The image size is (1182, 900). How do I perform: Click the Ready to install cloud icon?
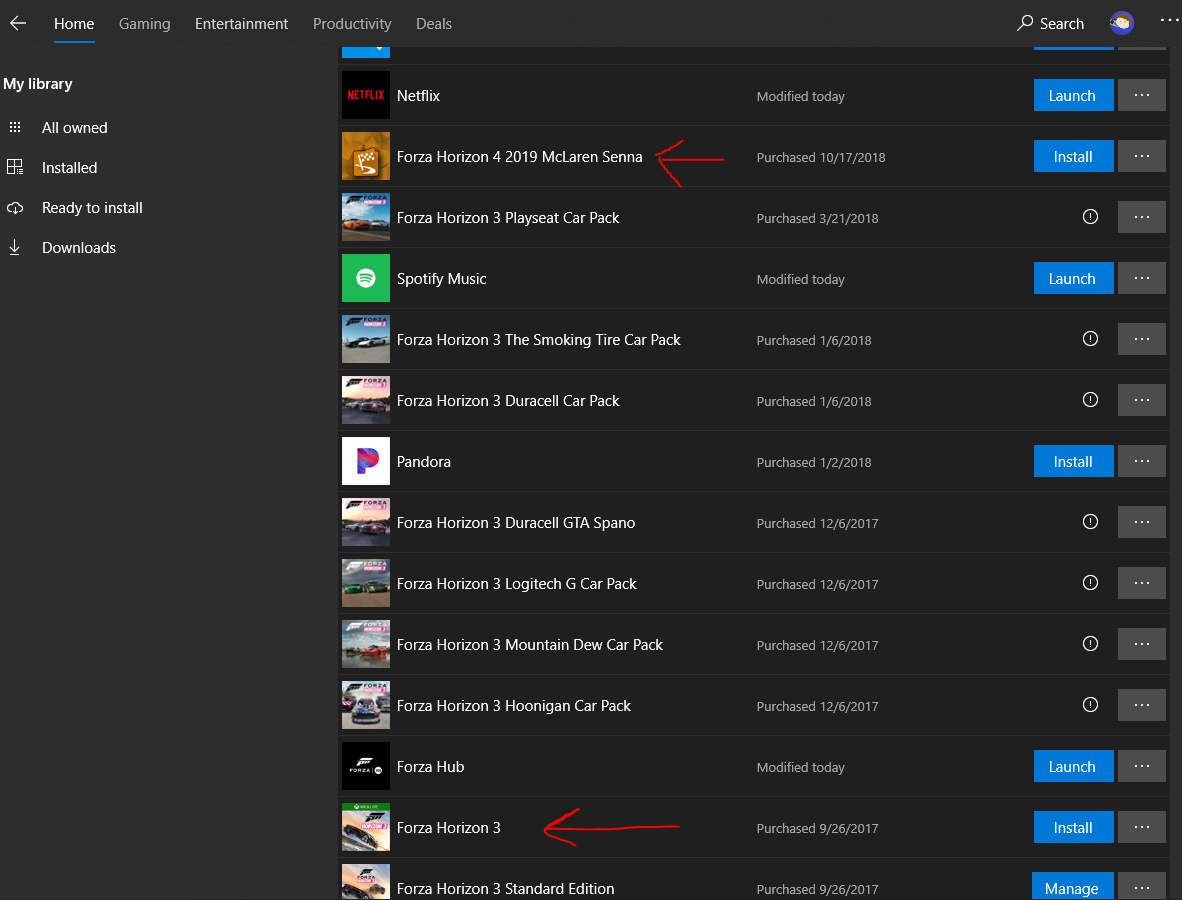15,207
